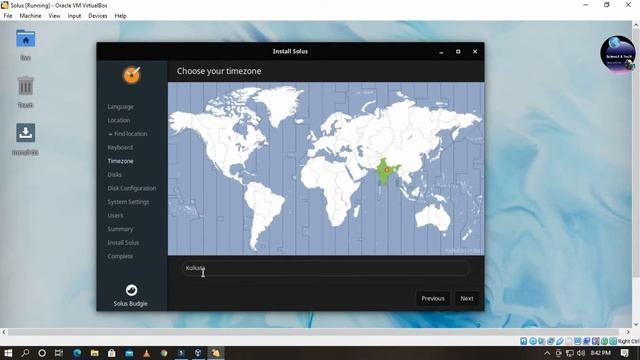Maximize the Install Solus window
Screen dimensions: 640x360
pyautogui.click(x=458, y=52)
